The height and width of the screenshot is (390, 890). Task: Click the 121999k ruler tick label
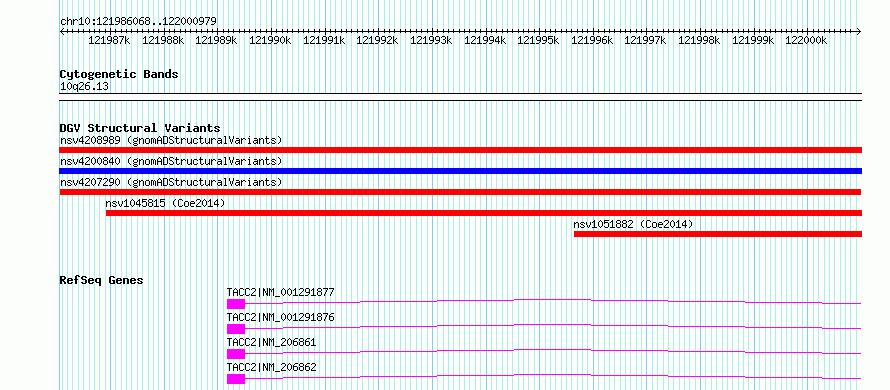(x=753, y=40)
